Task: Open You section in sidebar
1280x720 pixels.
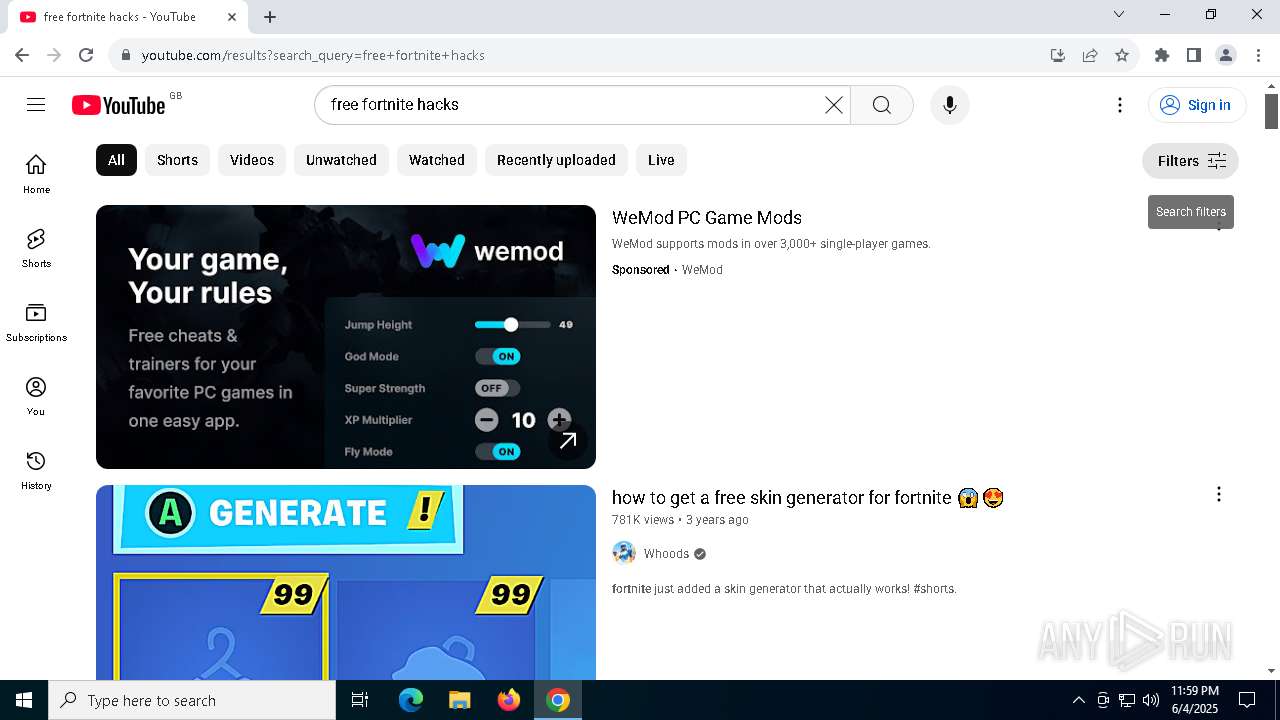Action: click(x=36, y=396)
